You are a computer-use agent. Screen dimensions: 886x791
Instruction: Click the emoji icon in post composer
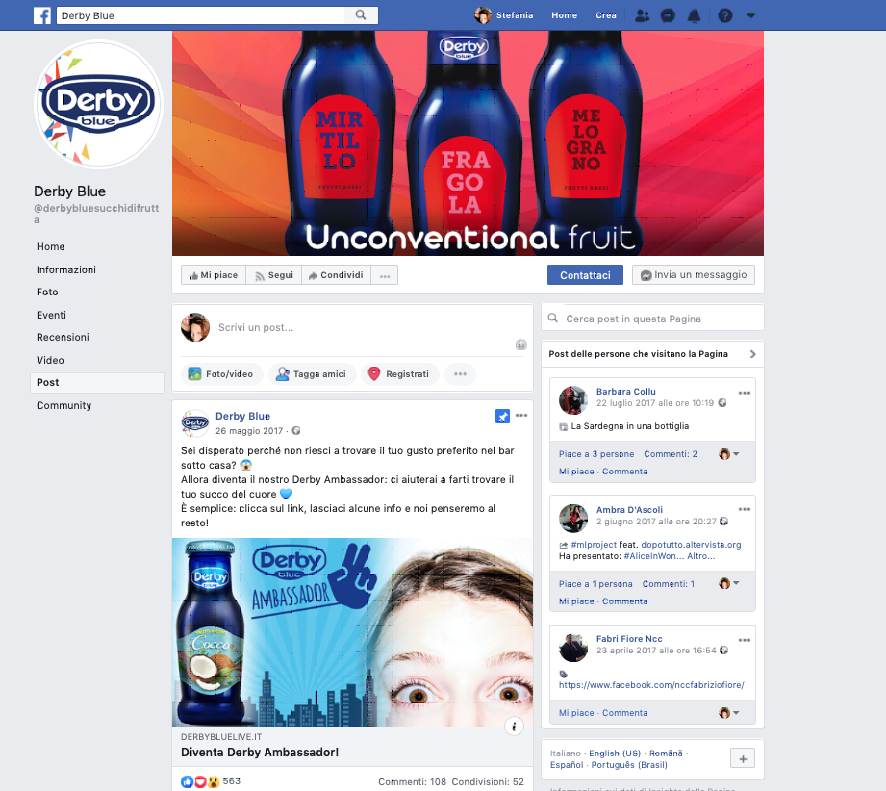pyautogui.click(x=521, y=345)
